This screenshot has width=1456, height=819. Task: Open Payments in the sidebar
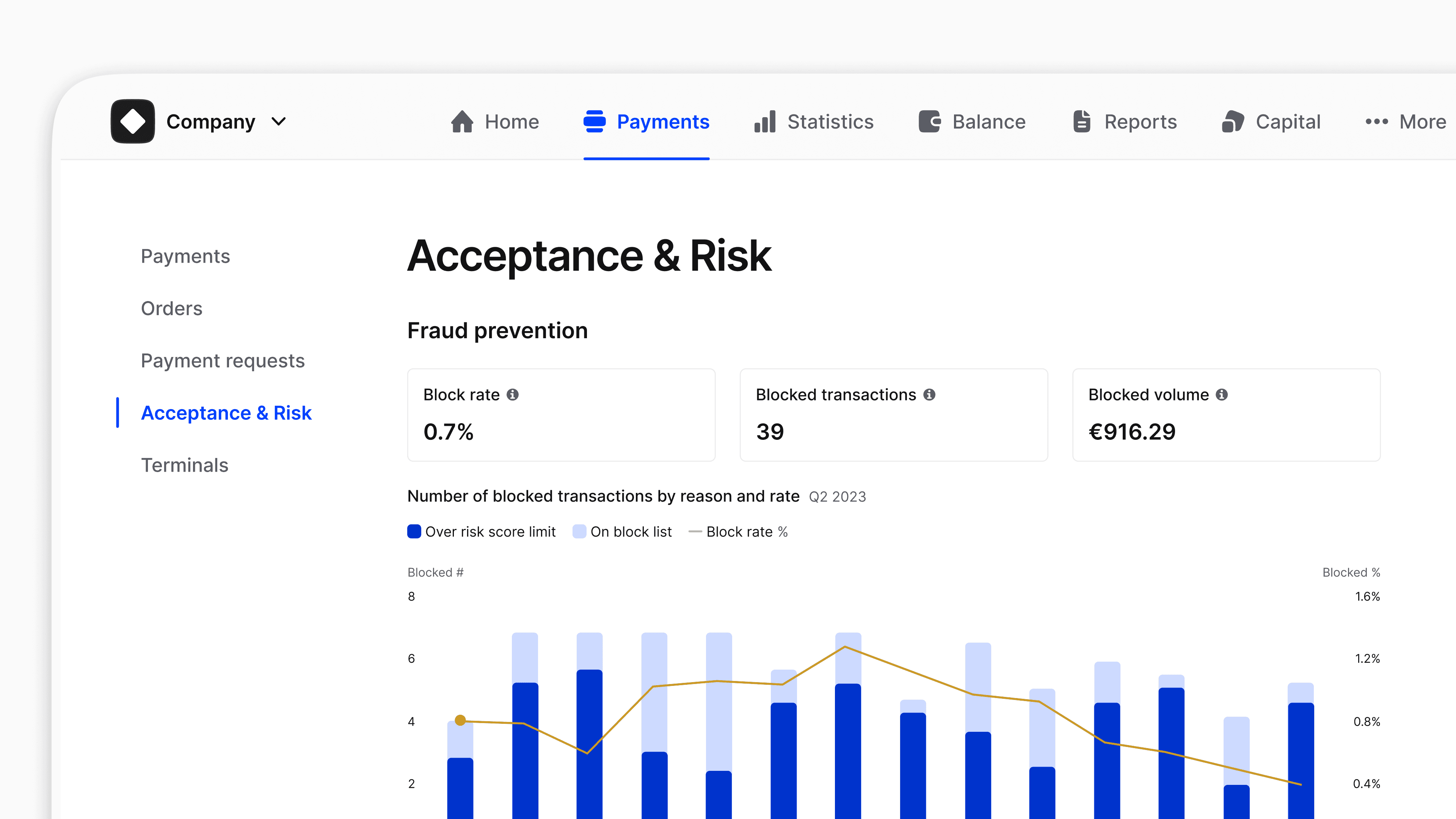[x=185, y=257]
